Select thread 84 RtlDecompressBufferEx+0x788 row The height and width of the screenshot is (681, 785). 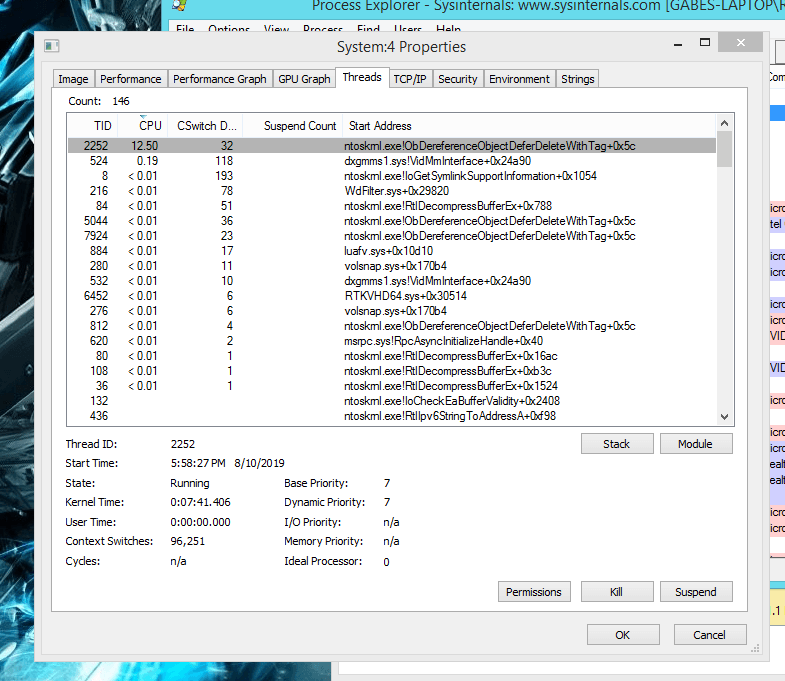(x=391, y=206)
